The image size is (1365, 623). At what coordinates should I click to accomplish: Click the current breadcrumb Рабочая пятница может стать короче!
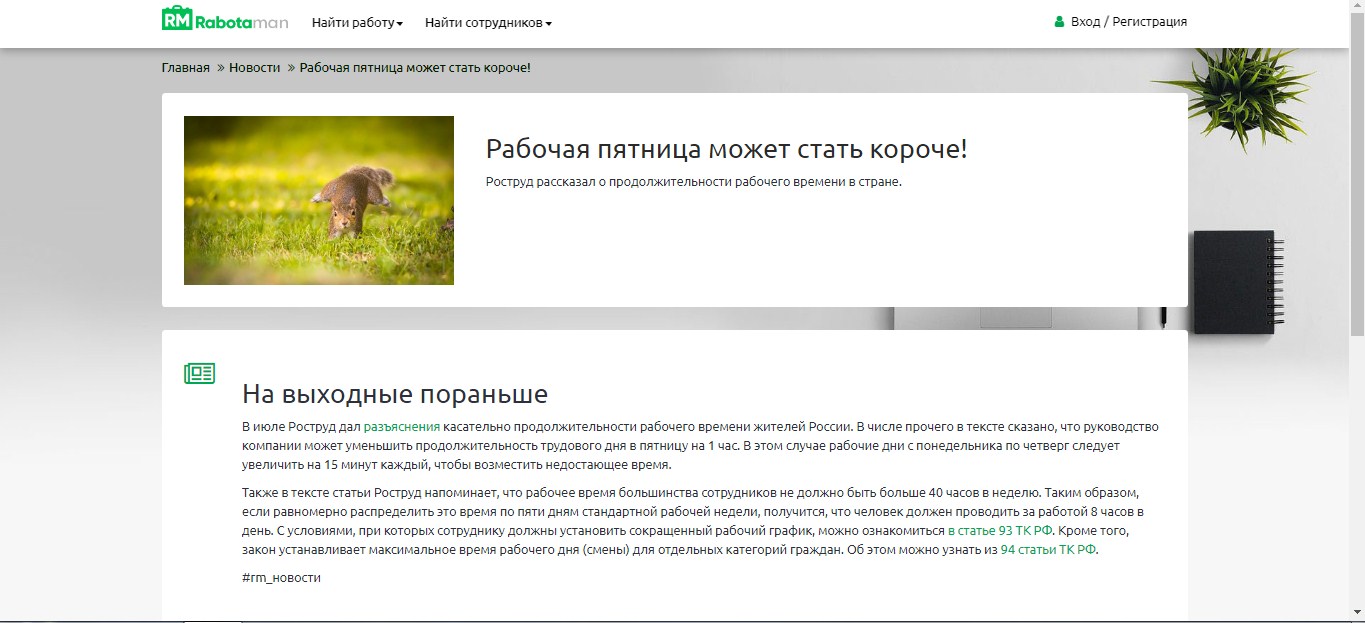coord(415,67)
